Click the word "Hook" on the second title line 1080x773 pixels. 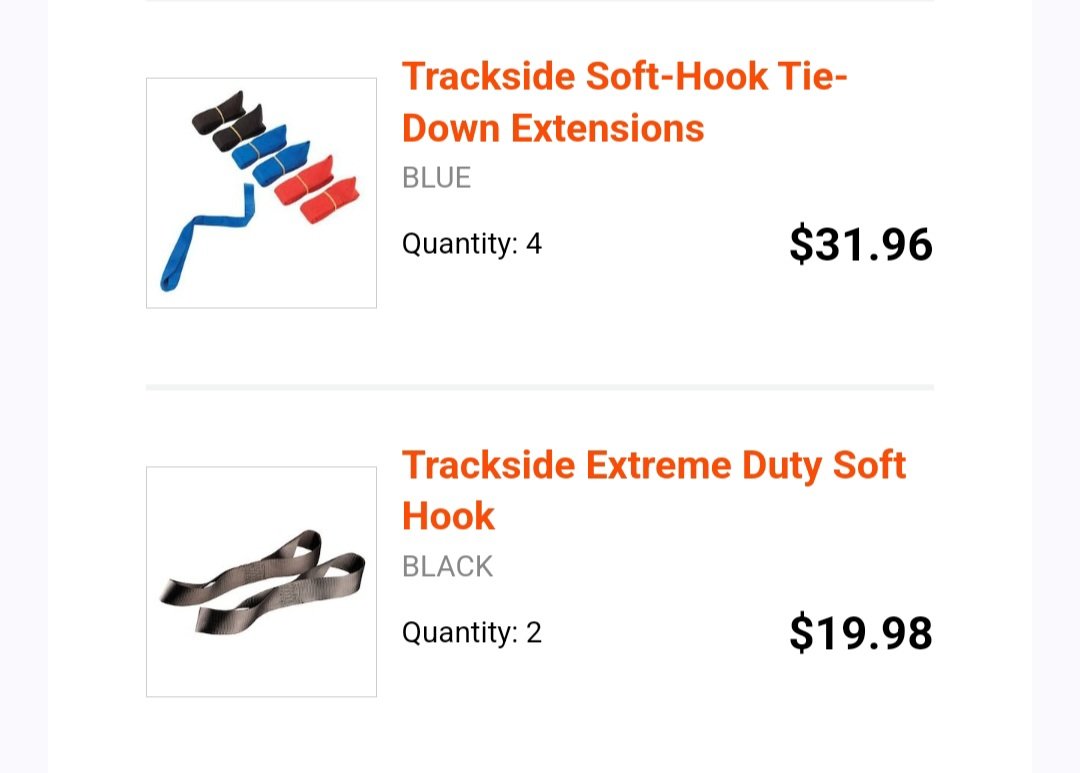point(448,517)
